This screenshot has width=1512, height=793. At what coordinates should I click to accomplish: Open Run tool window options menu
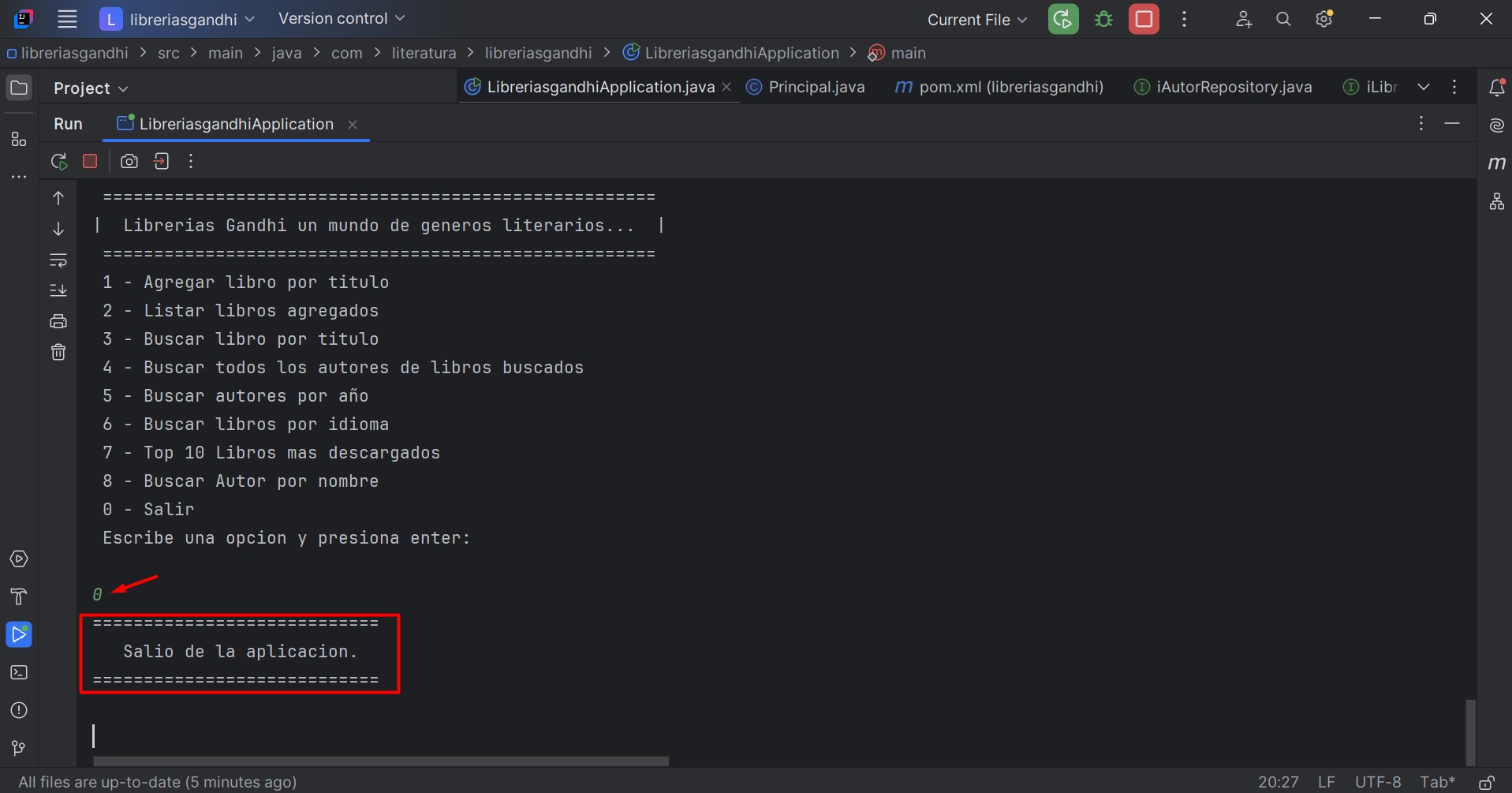(x=1421, y=124)
